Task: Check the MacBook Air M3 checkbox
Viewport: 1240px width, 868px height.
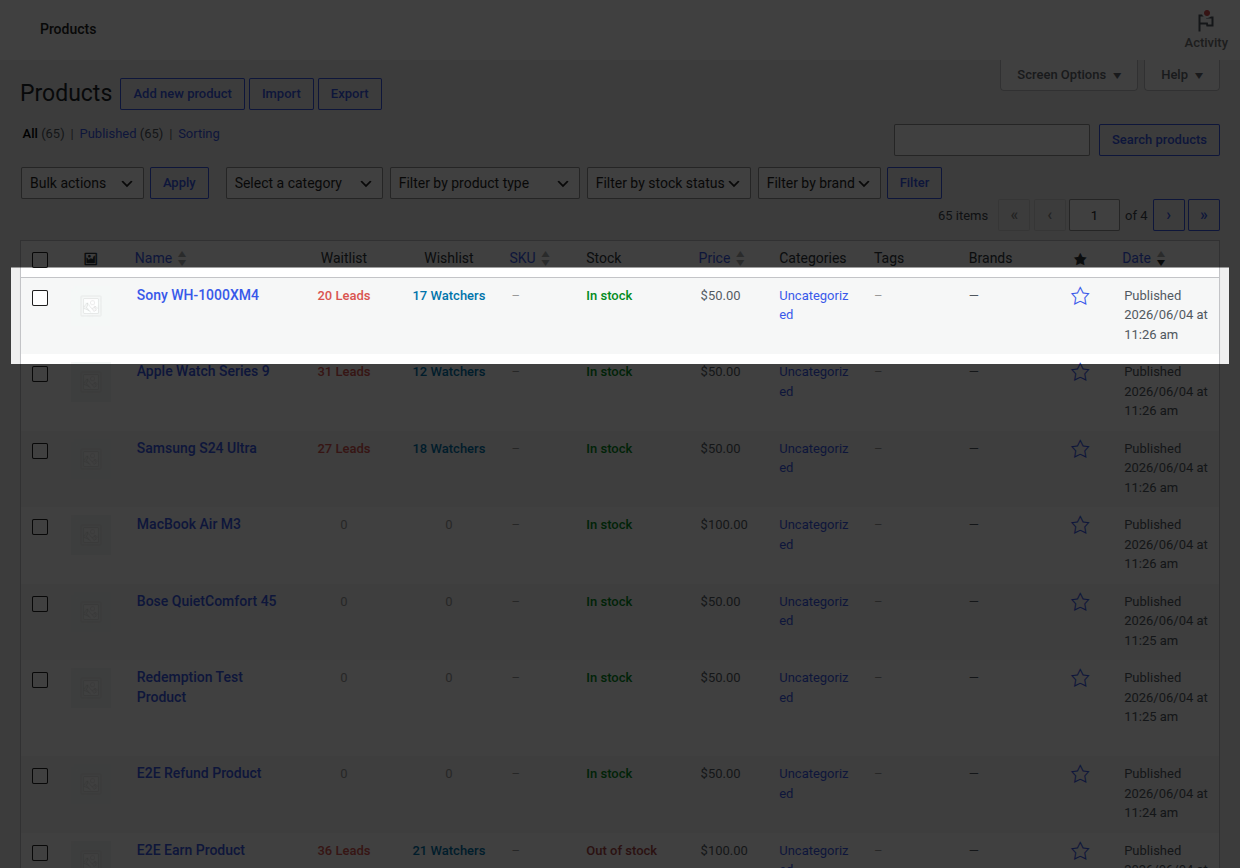Action: click(x=40, y=527)
